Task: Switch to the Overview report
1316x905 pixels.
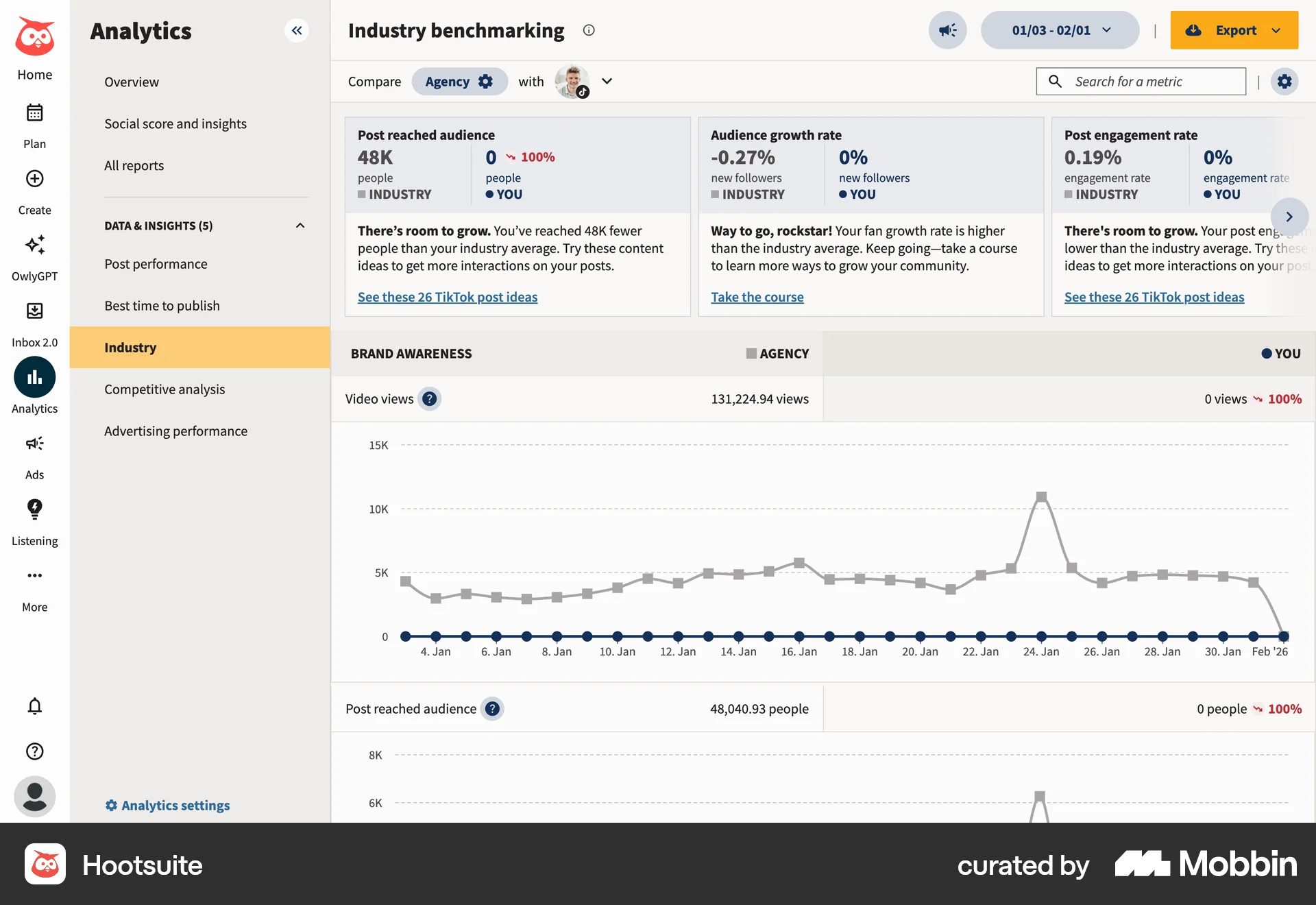Action: [132, 82]
